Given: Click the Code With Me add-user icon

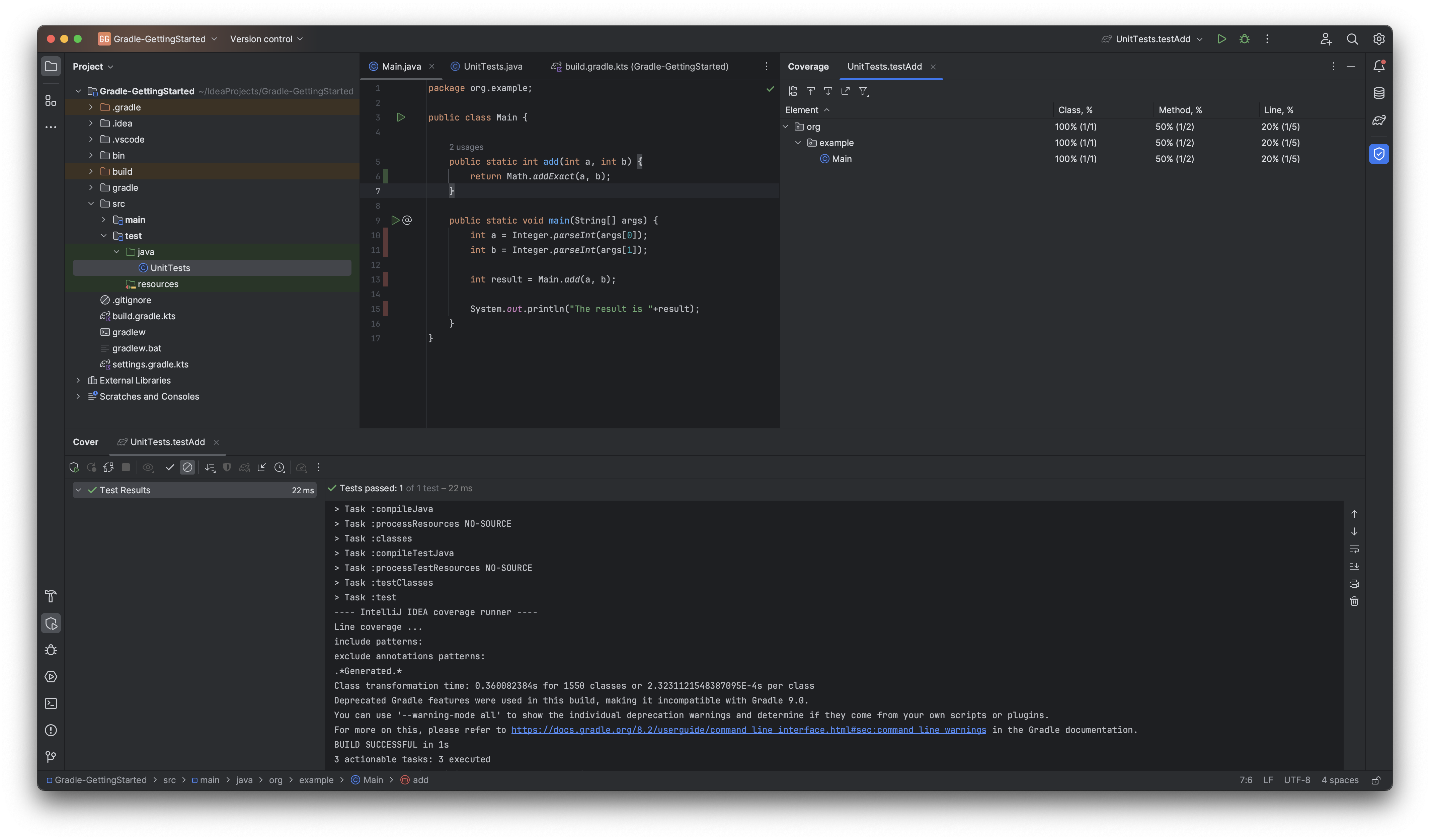Looking at the screenshot, I should 1326,39.
